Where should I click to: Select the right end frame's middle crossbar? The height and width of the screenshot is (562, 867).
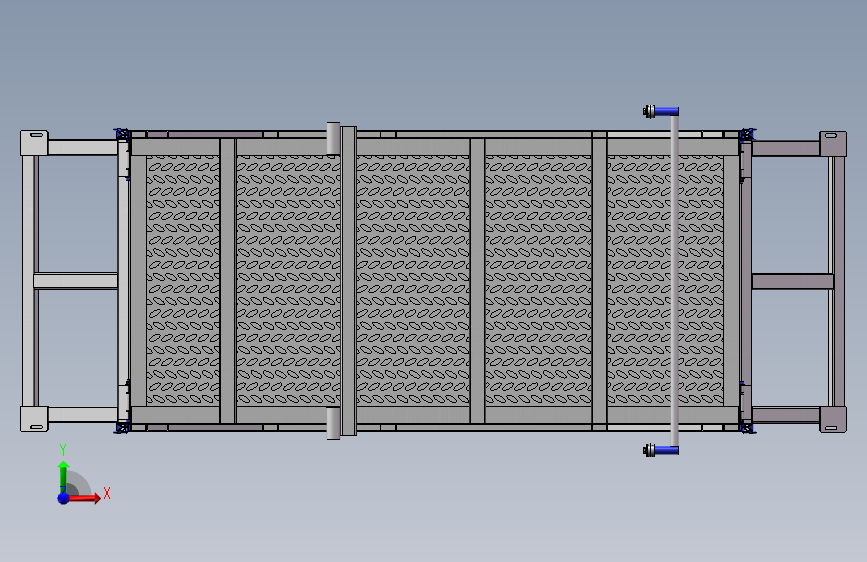[792, 281]
